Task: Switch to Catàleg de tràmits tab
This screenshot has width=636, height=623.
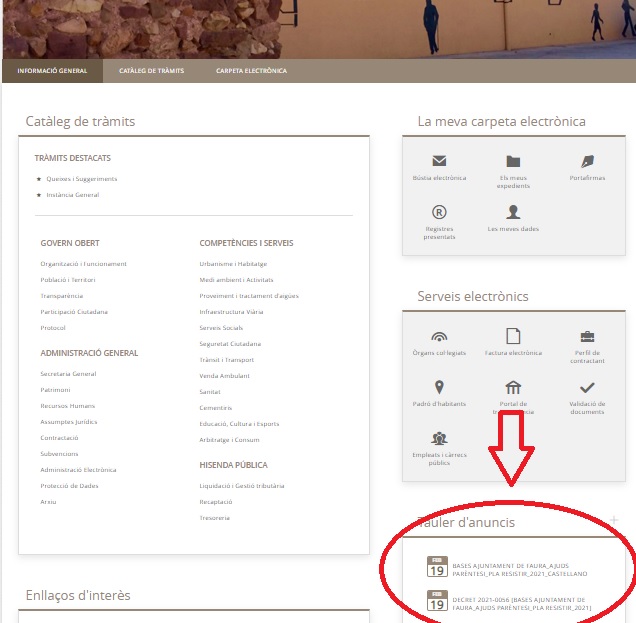Action: [x=151, y=71]
